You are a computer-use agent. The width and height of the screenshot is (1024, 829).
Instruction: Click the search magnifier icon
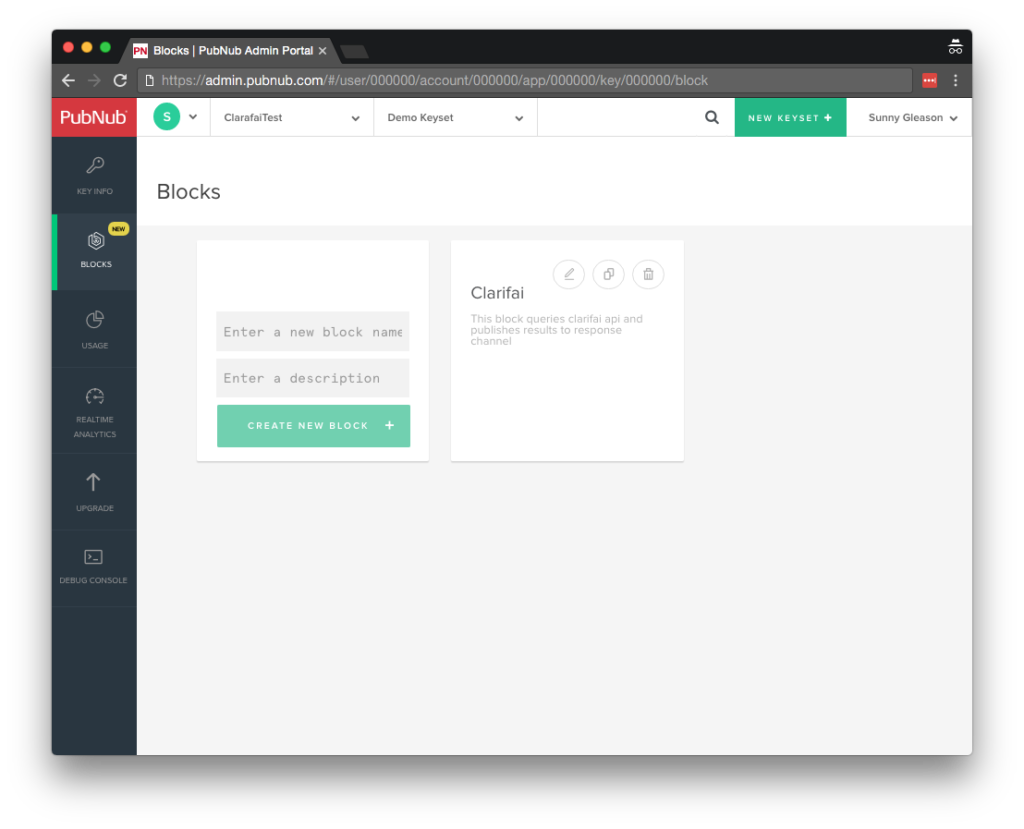[x=711, y=117]
